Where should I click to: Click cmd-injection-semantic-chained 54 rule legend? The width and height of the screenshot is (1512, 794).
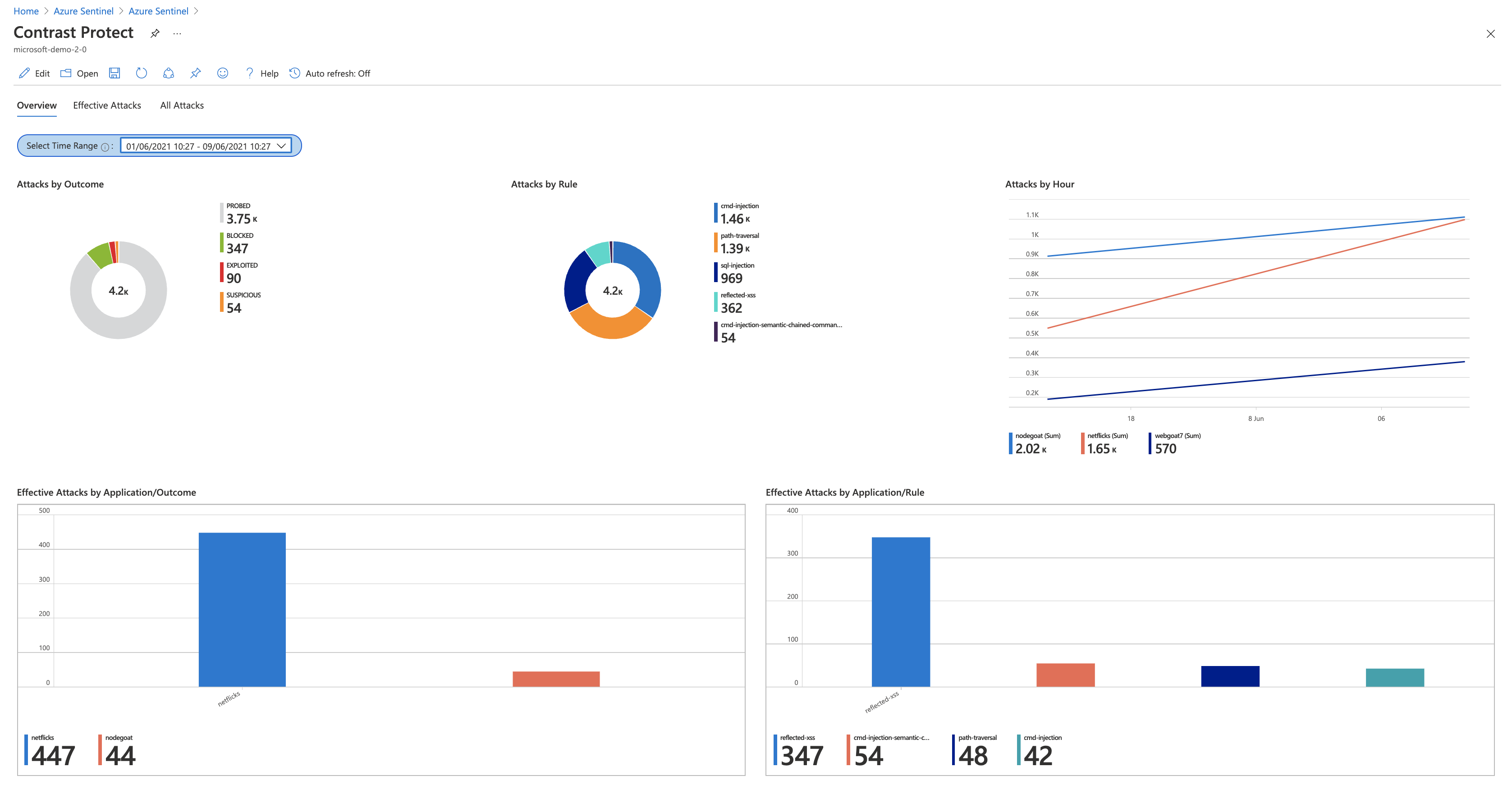778,333
